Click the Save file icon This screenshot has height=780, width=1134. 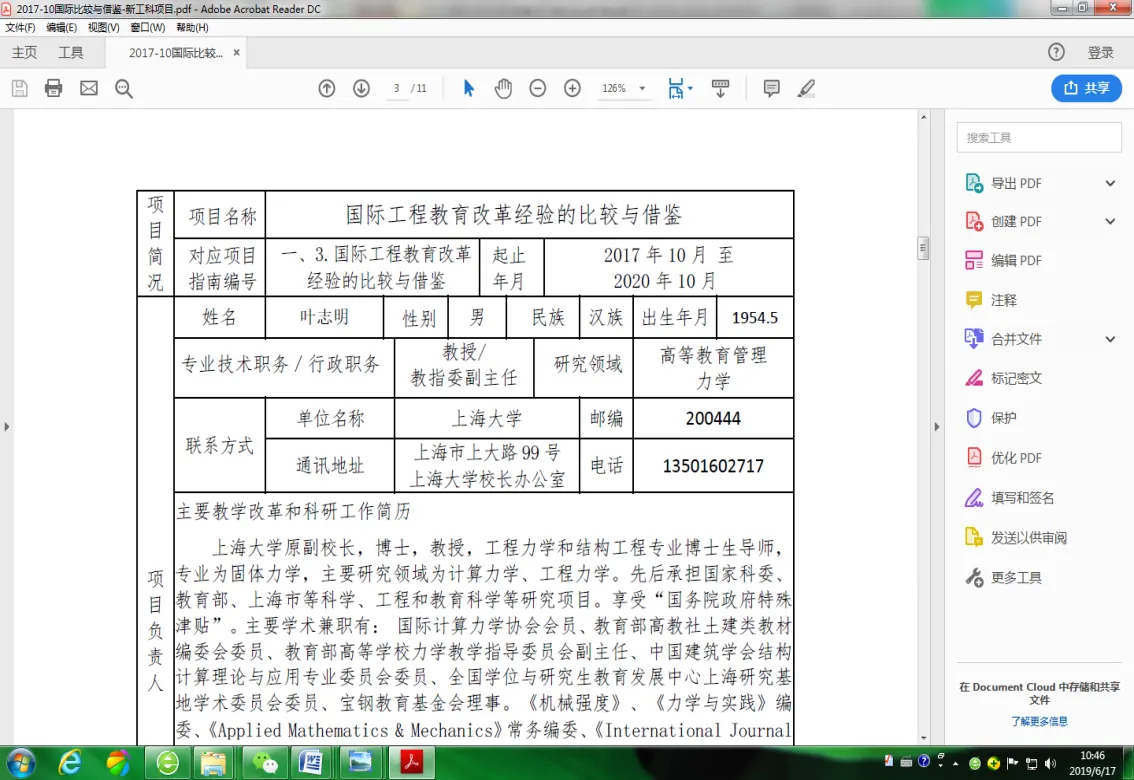pyautogui.click(x=20, y=88)
